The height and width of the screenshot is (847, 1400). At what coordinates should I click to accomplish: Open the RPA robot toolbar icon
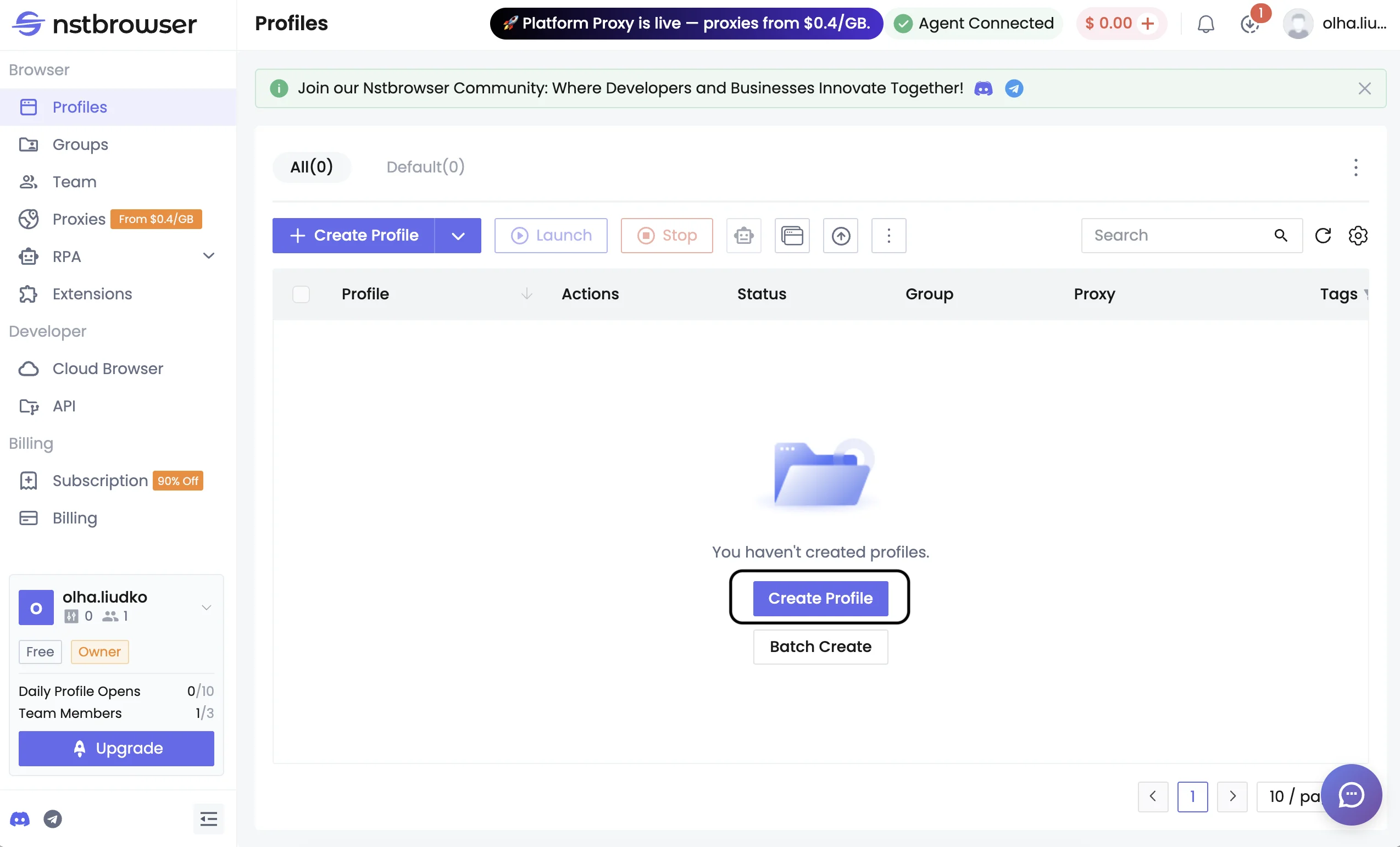(744, 235)
